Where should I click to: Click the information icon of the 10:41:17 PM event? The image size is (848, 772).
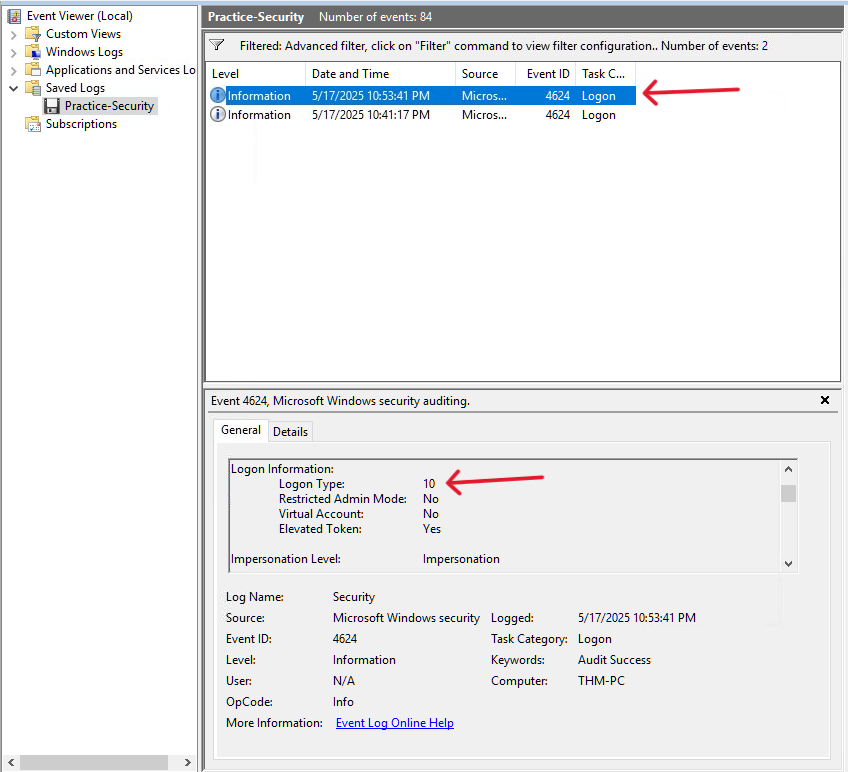pos(218,115)
